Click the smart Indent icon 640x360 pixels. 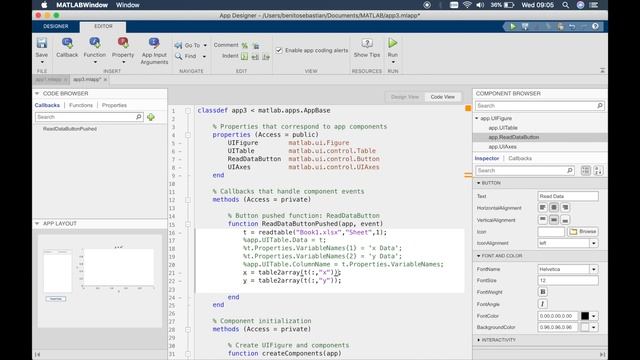click(x=244, y=56)
